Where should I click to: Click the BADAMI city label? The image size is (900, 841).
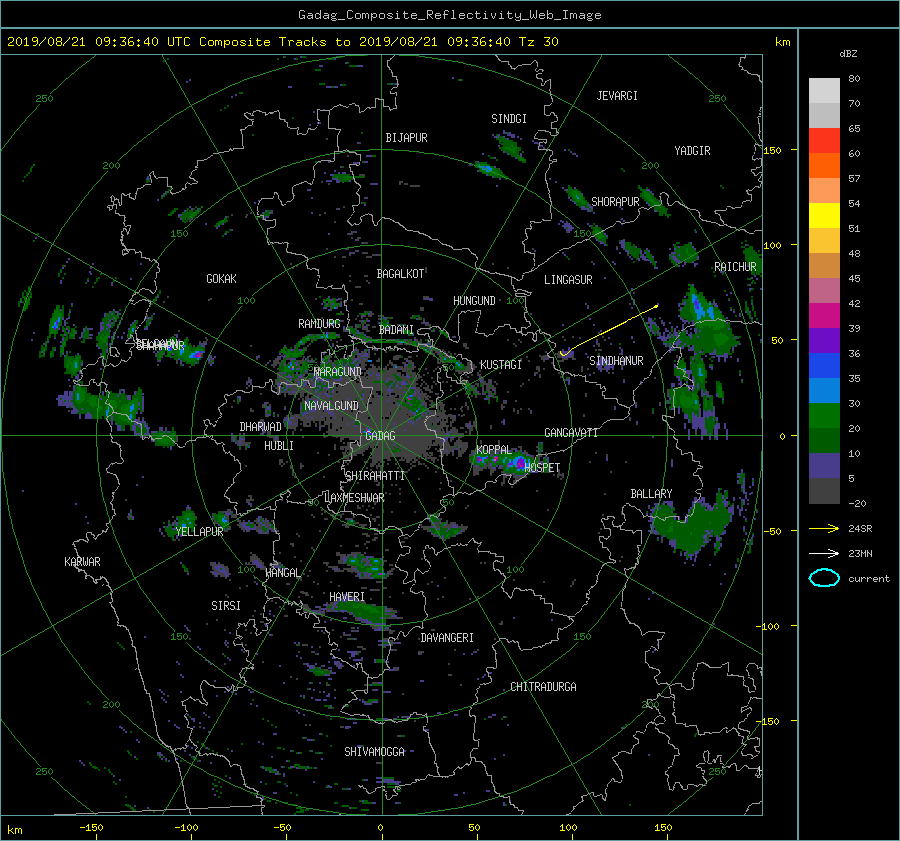[x=396, y=330]
